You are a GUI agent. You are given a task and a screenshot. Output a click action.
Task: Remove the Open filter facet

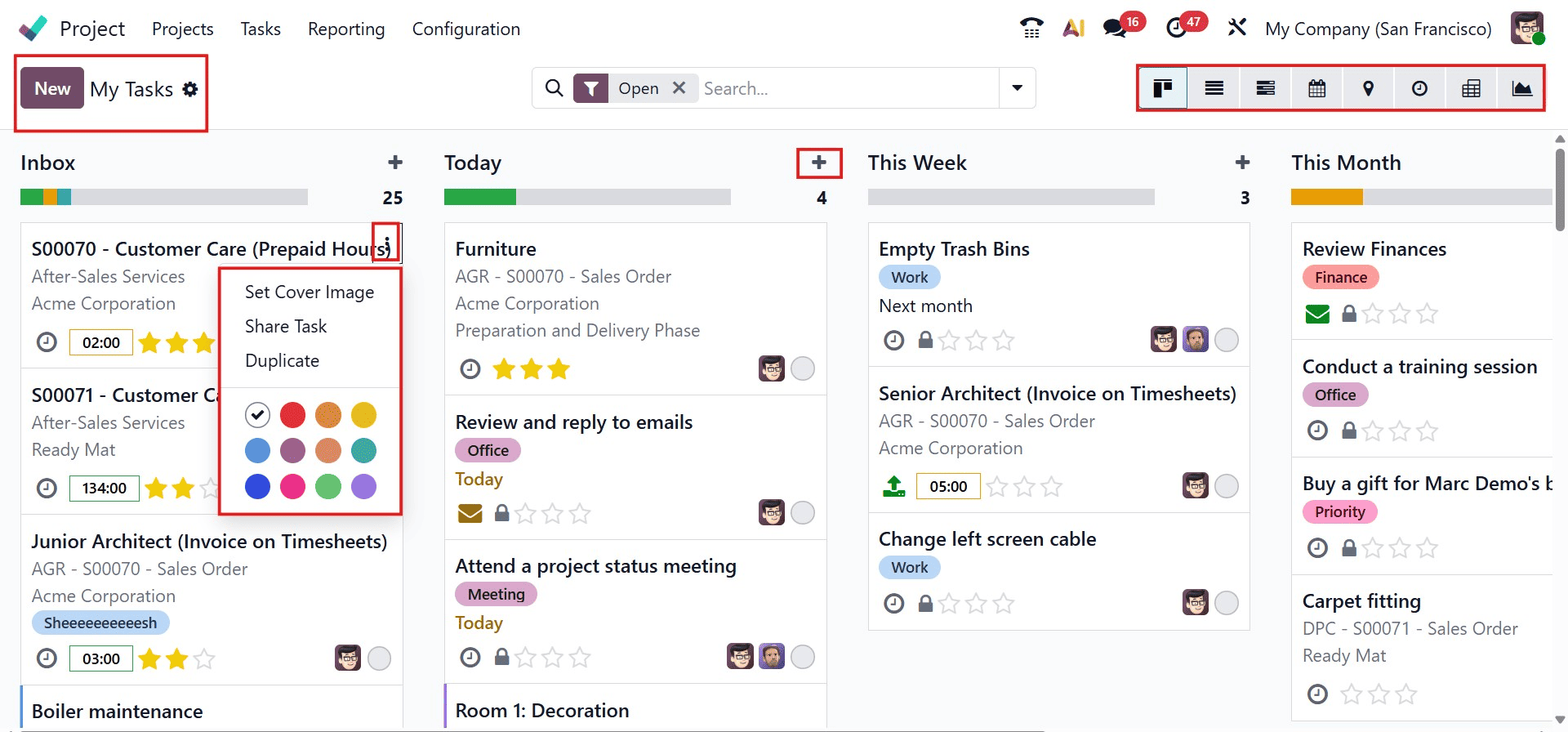679,87
